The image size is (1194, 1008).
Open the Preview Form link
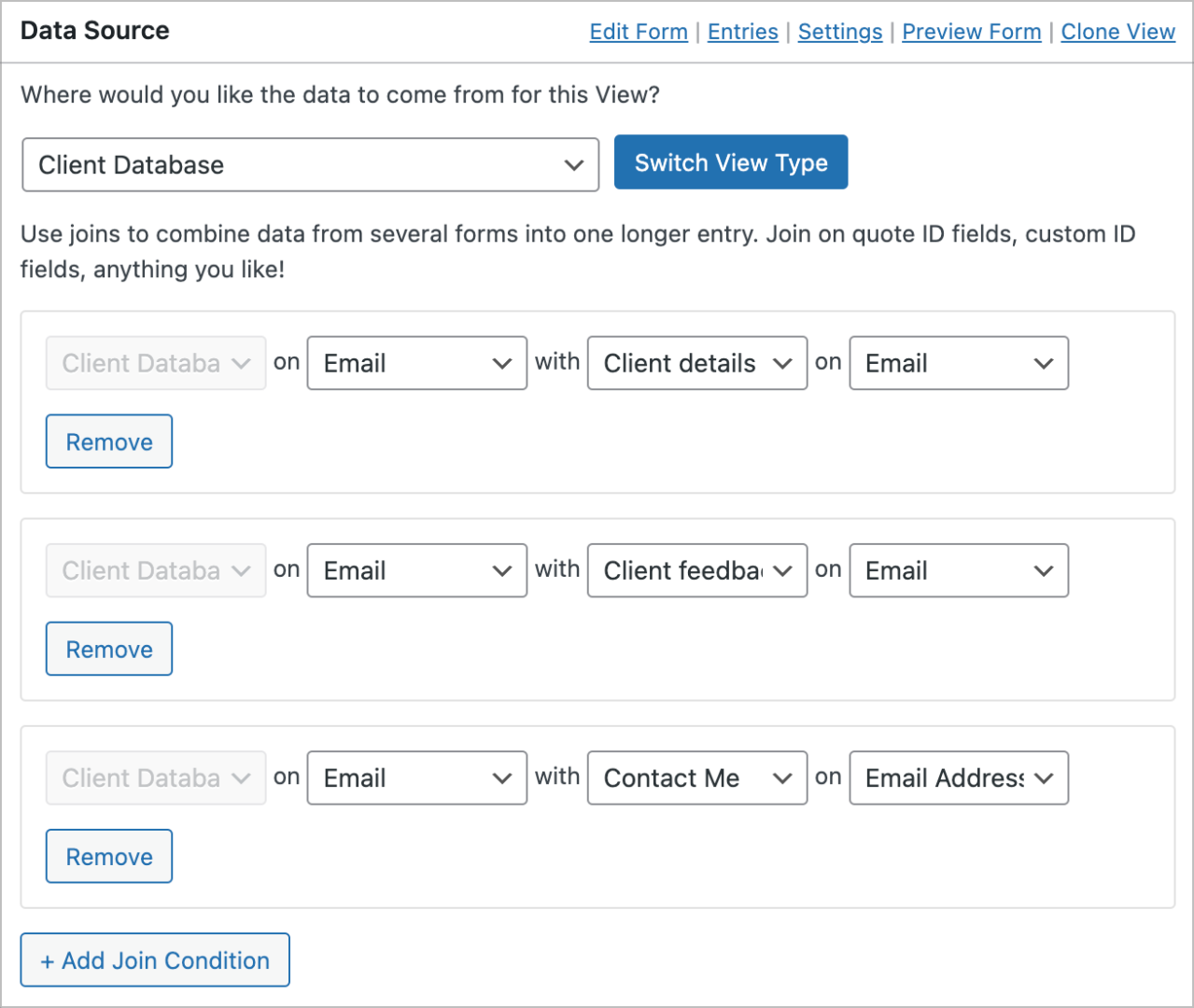(x=971, y=31)
